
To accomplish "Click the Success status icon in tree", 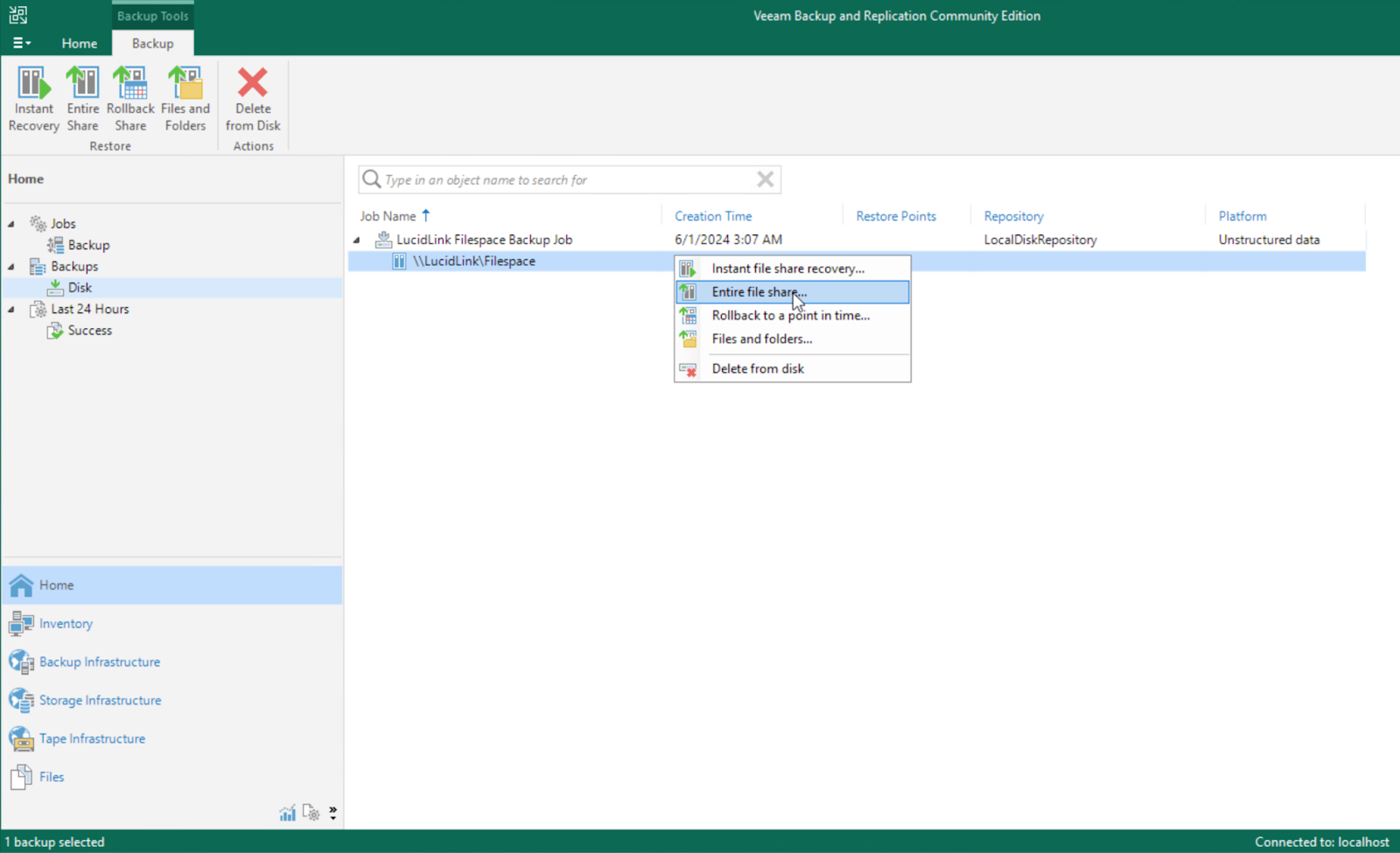I will 55,330.
